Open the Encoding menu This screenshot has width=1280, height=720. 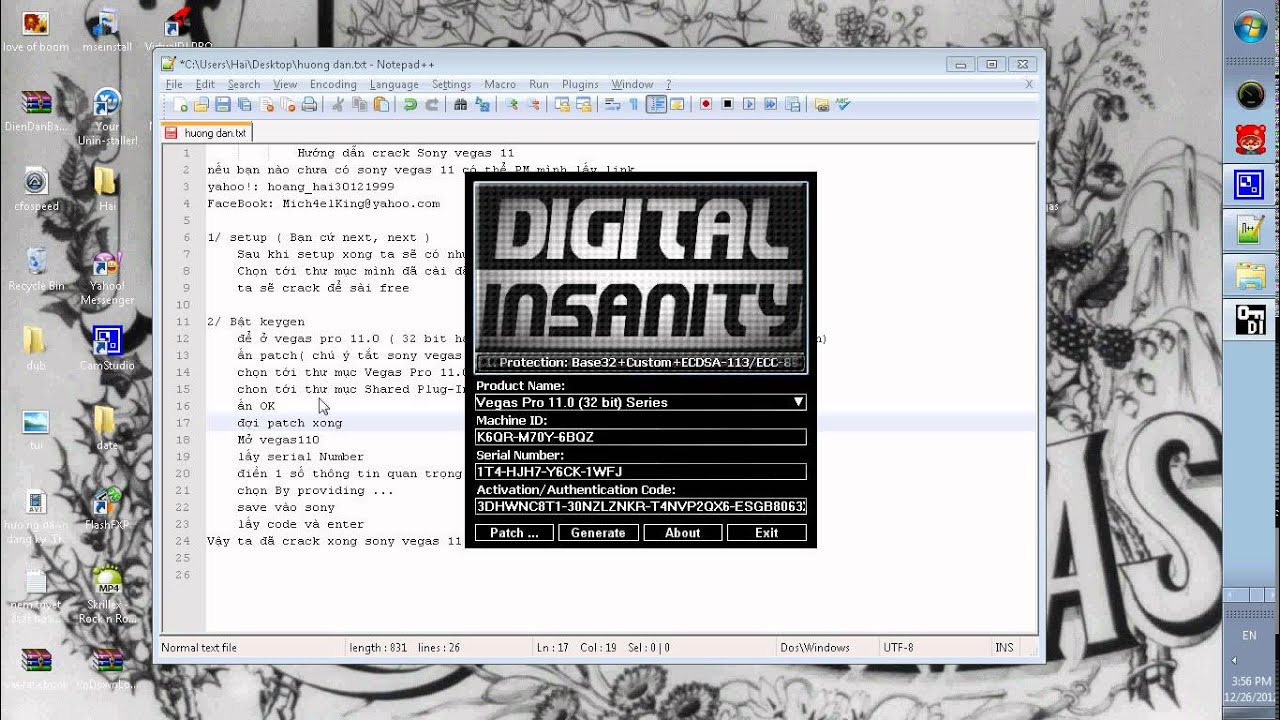tap(333, 84)
